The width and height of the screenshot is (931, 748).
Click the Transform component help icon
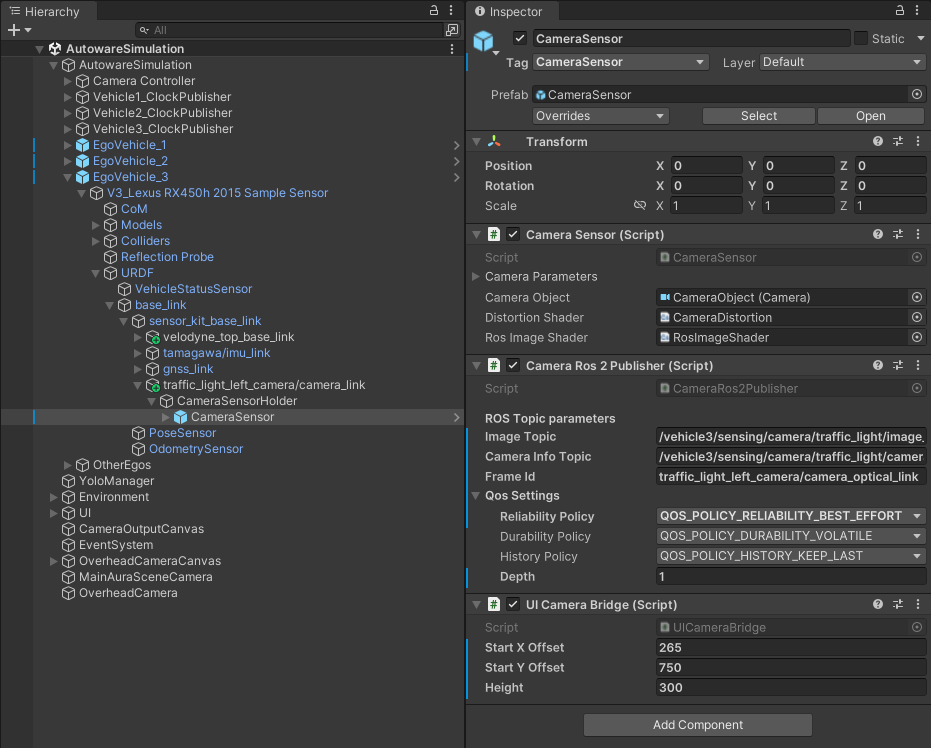878,142
